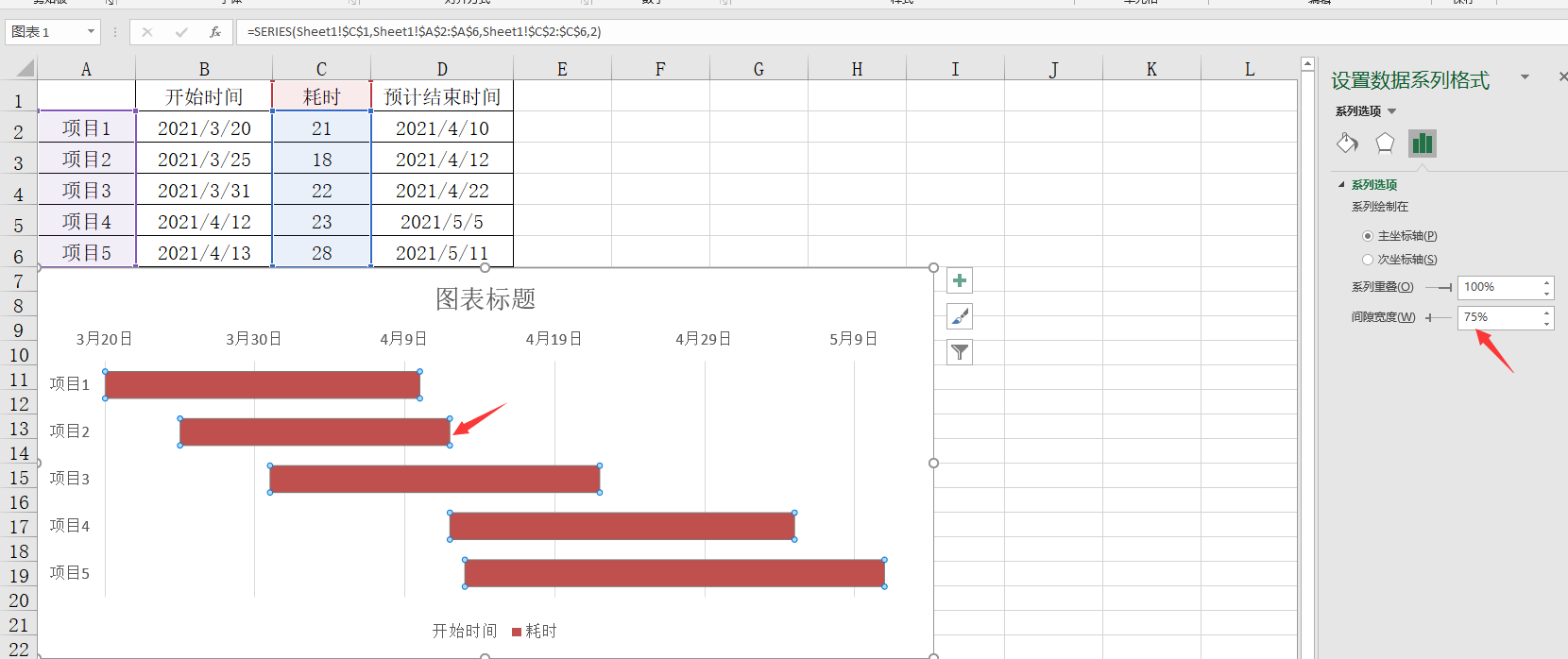
Task: Close the Format Data Series pane
Action: coord(1562,76)
